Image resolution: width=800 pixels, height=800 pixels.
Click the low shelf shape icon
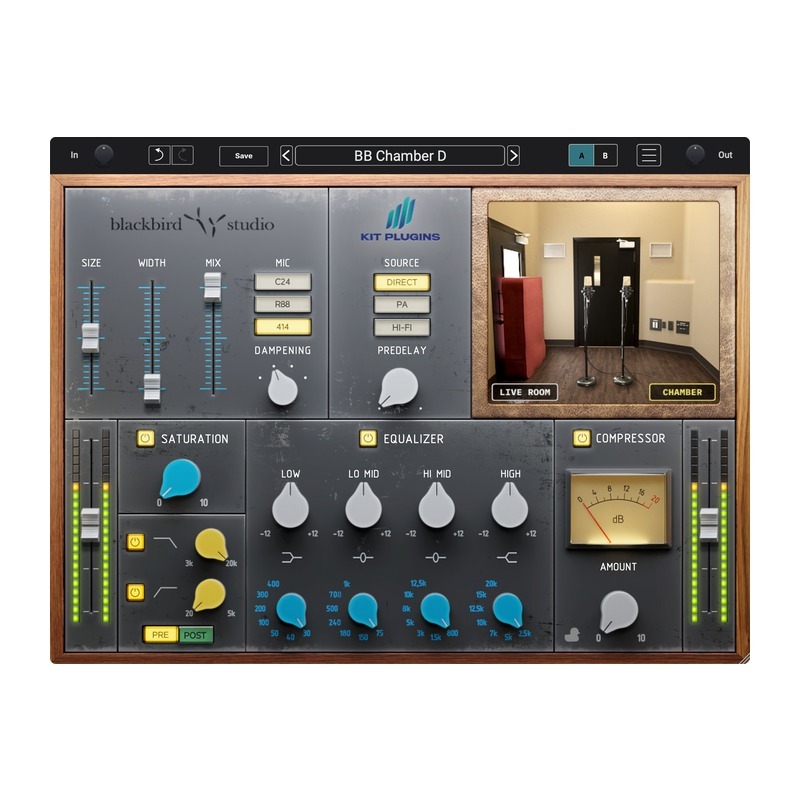[291, 558]
